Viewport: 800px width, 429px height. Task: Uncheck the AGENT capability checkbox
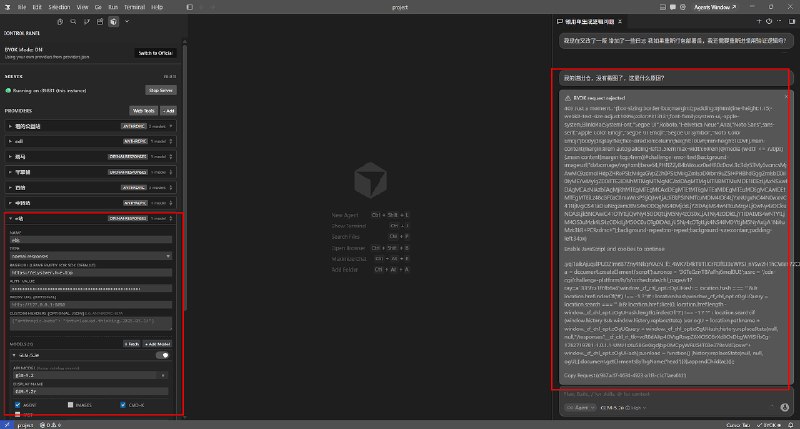tap(17, 405)
